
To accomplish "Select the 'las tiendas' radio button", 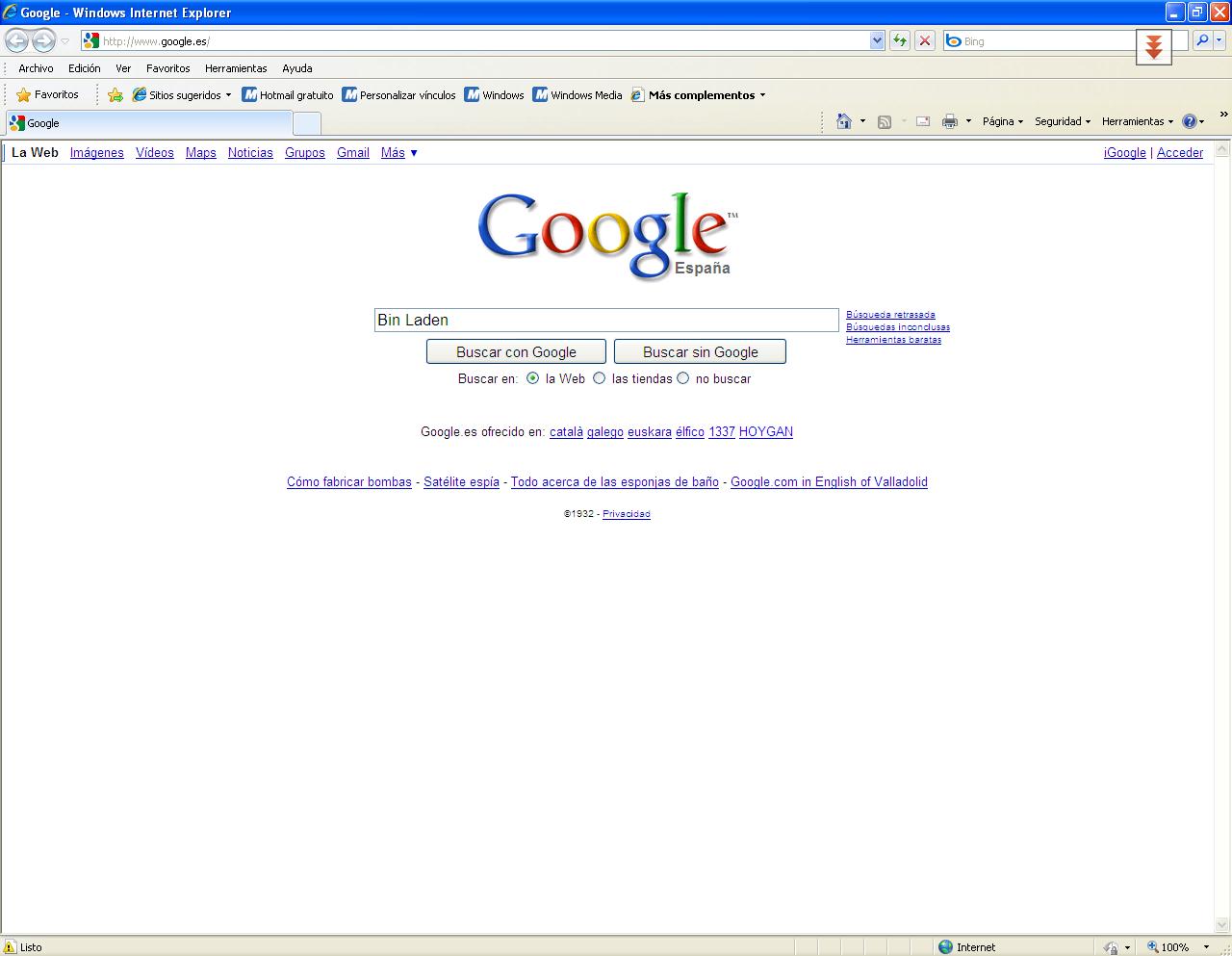I will pyautogui.click(x=600, y=378).
